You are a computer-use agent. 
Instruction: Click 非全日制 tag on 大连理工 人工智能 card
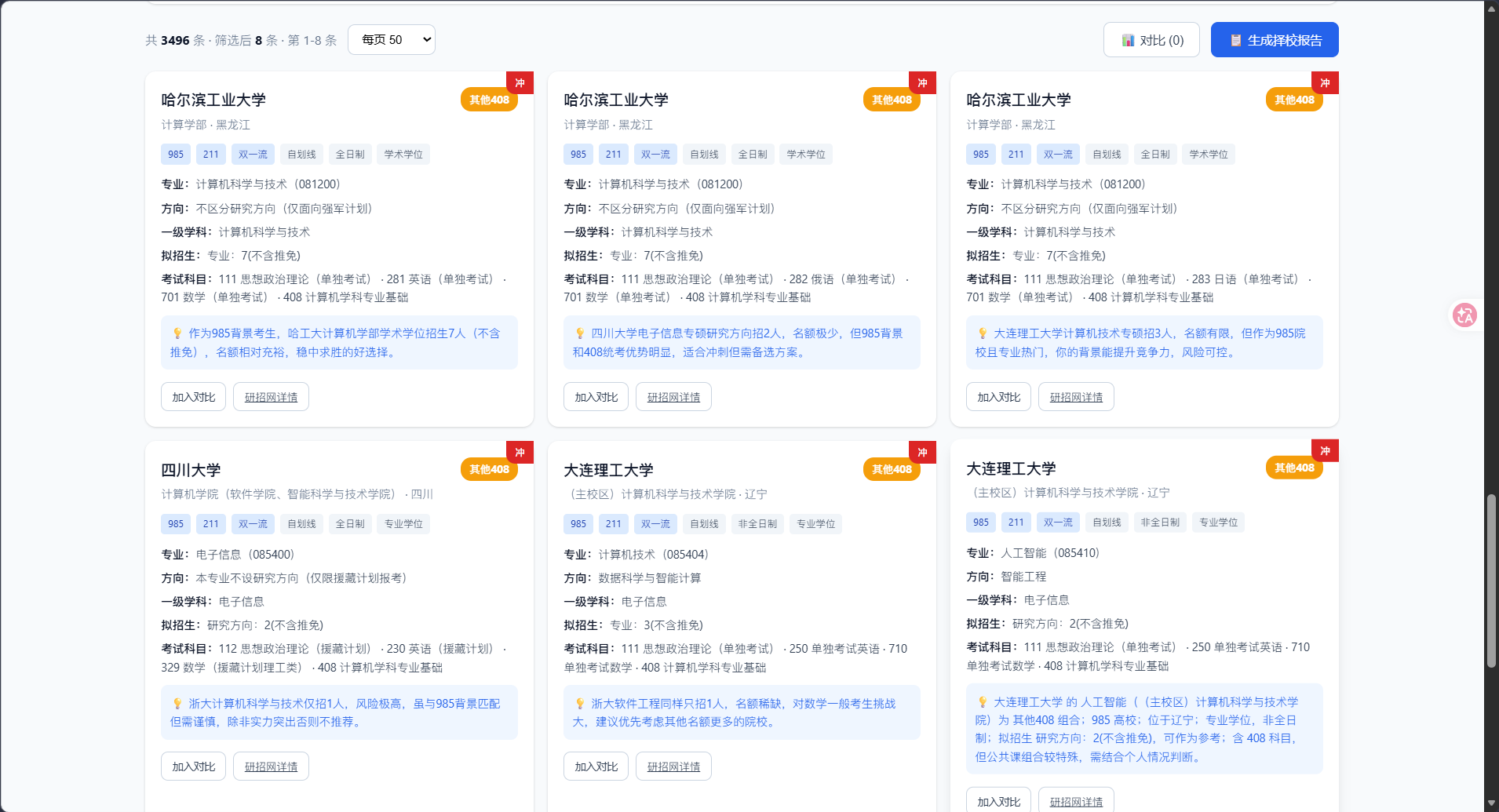1160,523
